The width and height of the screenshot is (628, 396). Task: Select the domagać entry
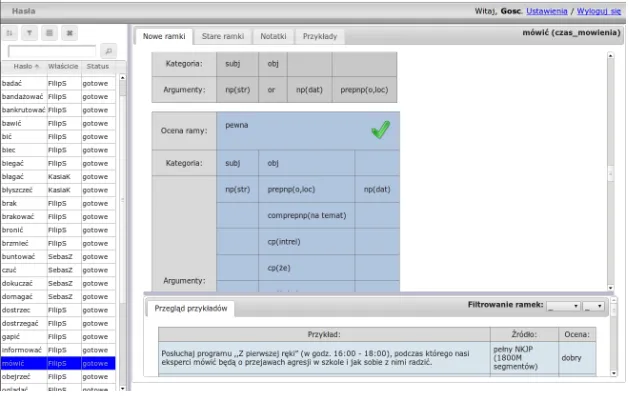58,297
